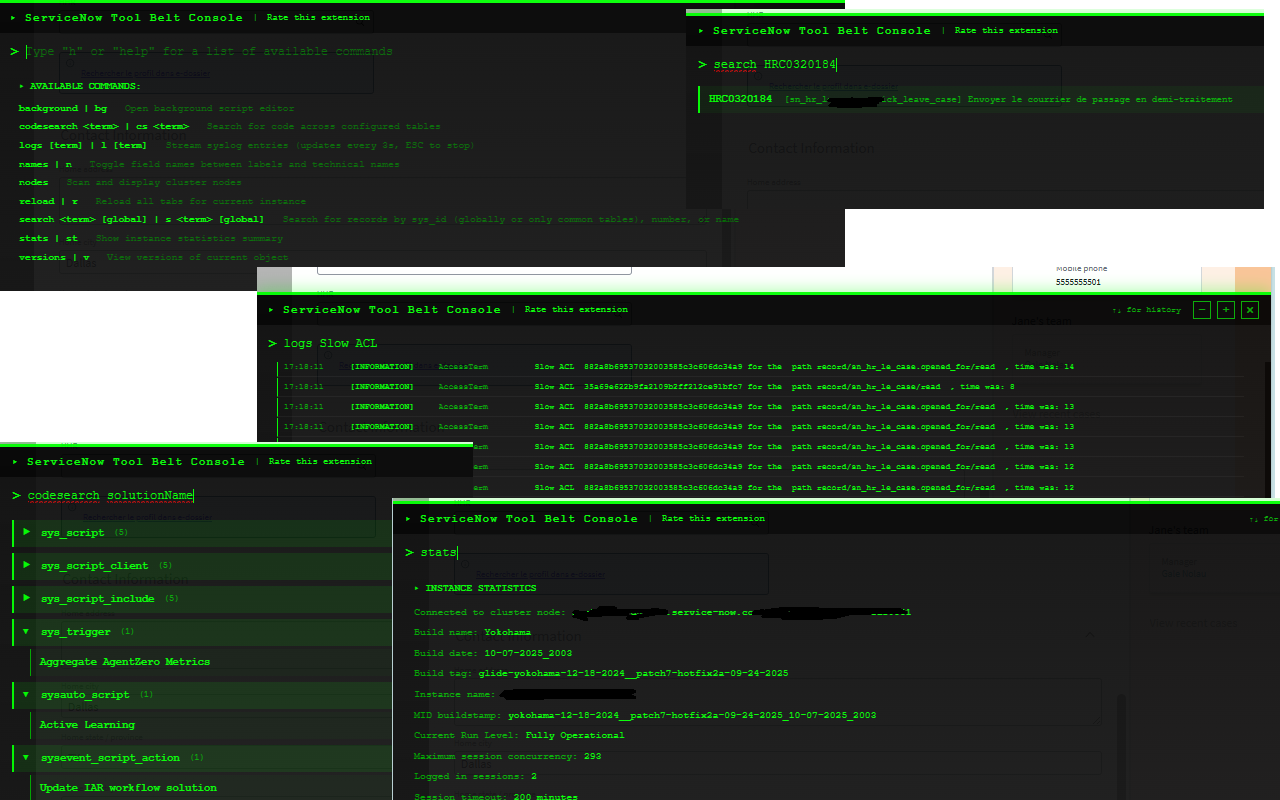Click the 'codesearch <term> | cs <term>' command entry
The height and width of the screenshot is (800, 1280).
pyautogui.click(x=229, y=127)
